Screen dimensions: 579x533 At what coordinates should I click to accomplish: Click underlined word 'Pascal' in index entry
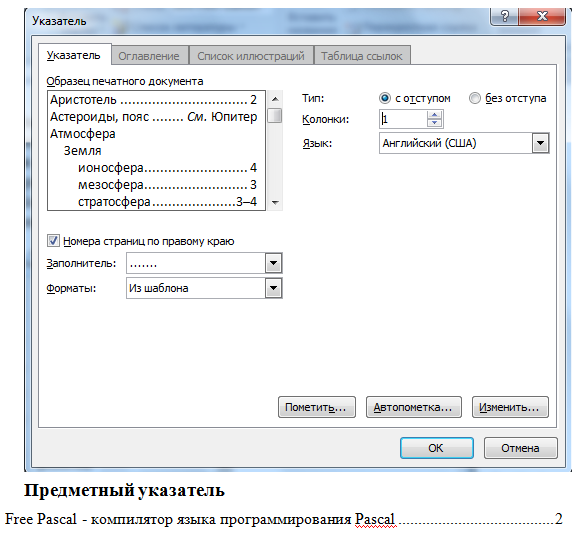(375, 519)
